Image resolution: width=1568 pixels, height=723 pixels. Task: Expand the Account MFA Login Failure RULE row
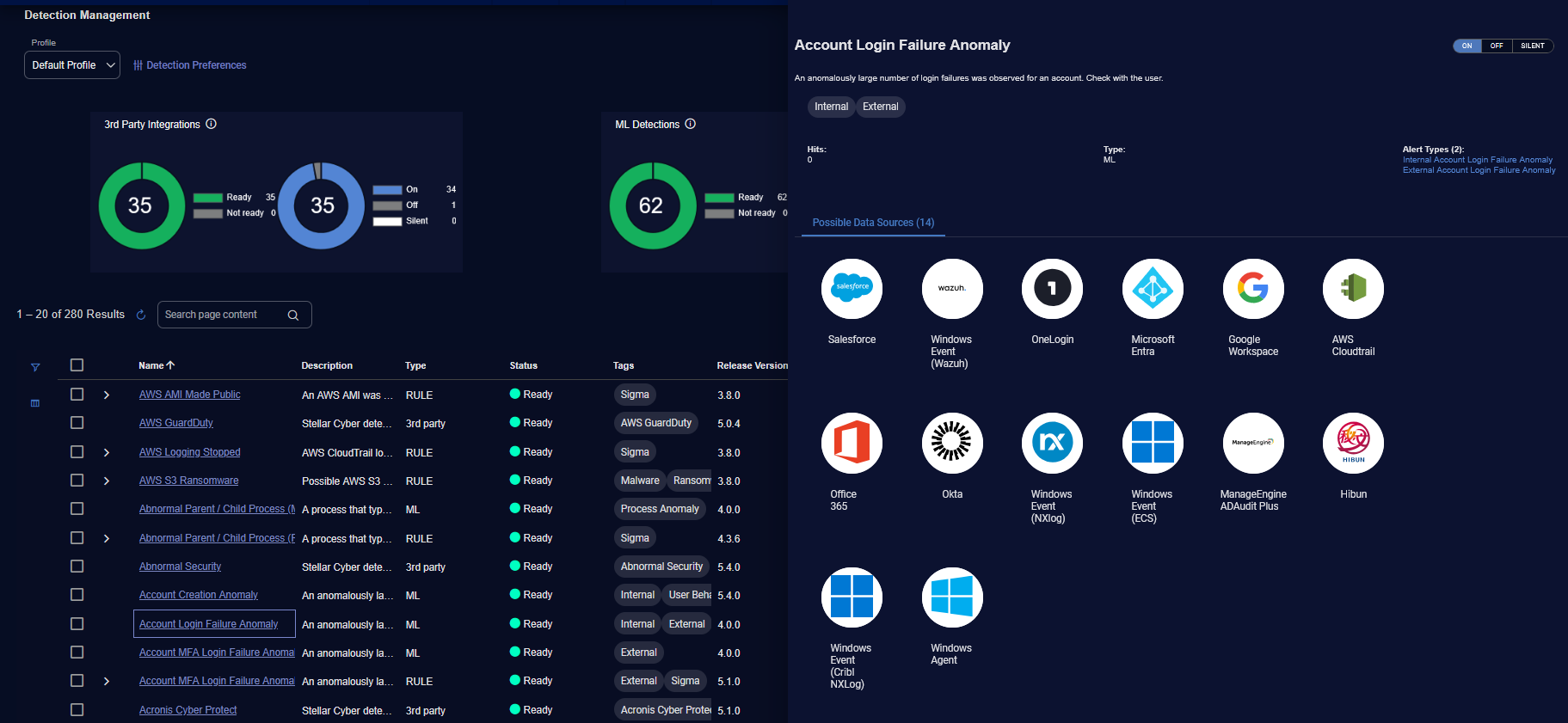coord(107,681)
